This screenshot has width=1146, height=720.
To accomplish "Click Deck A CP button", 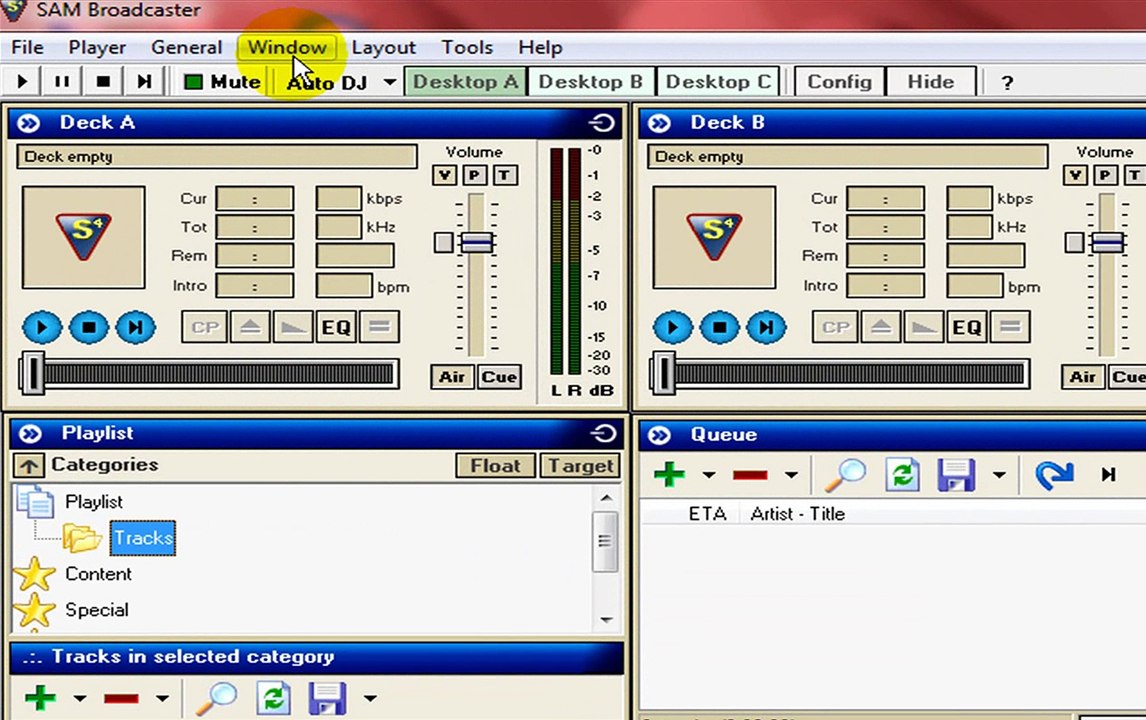I will 204,327.
